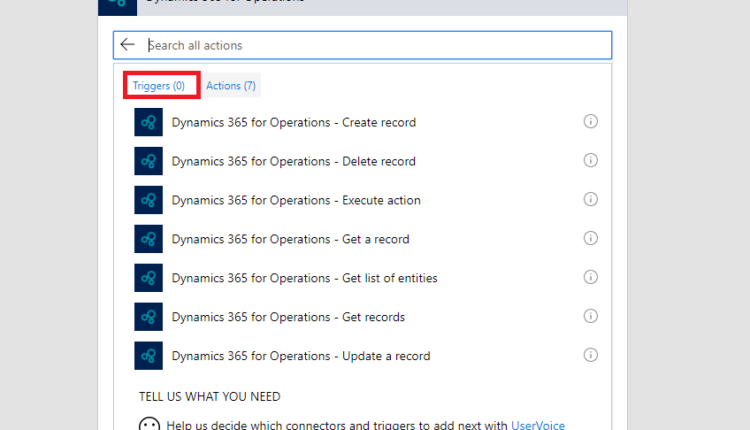View info for Execute action
Image resolution: width=750 pixels, height=430 pixels.
[x=590, y=200]
